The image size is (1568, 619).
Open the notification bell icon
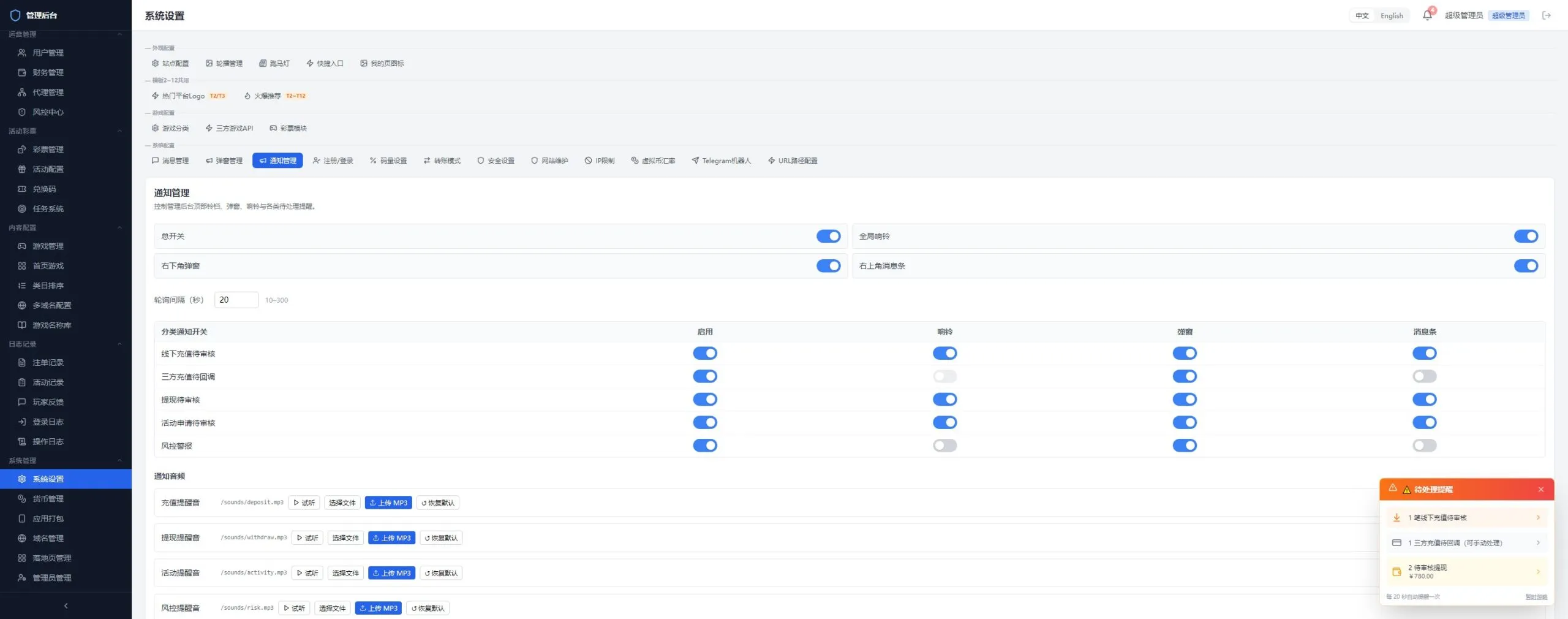1427,15
